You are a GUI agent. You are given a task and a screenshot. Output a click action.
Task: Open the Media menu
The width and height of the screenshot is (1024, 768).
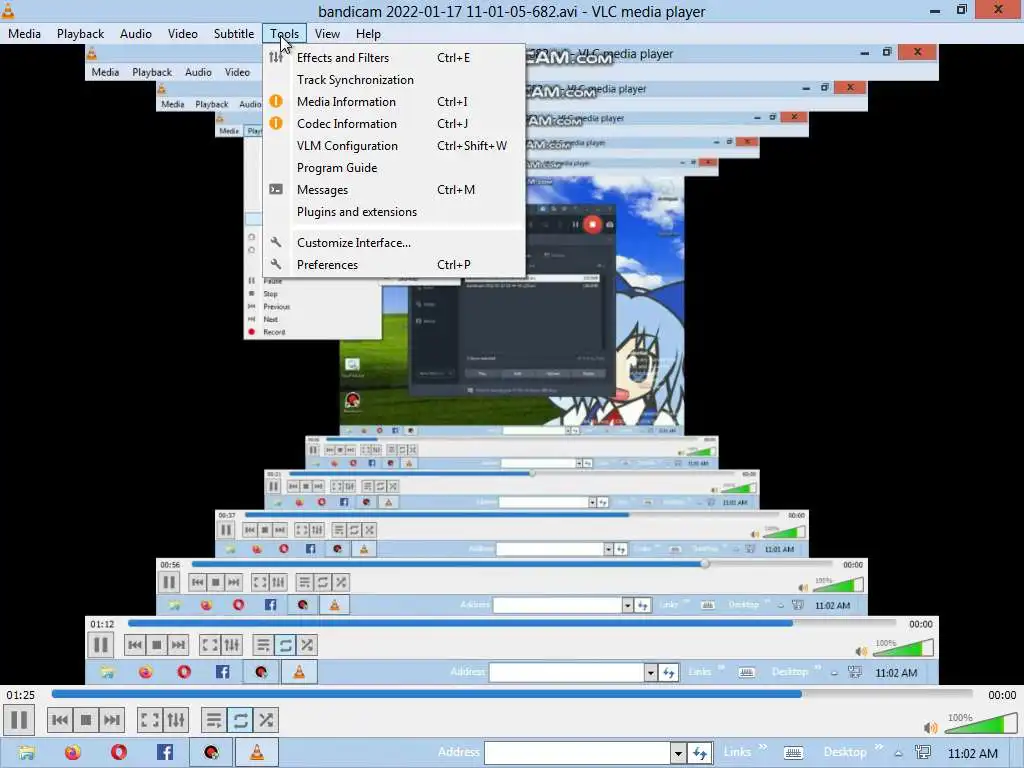(x=24, y=34)
